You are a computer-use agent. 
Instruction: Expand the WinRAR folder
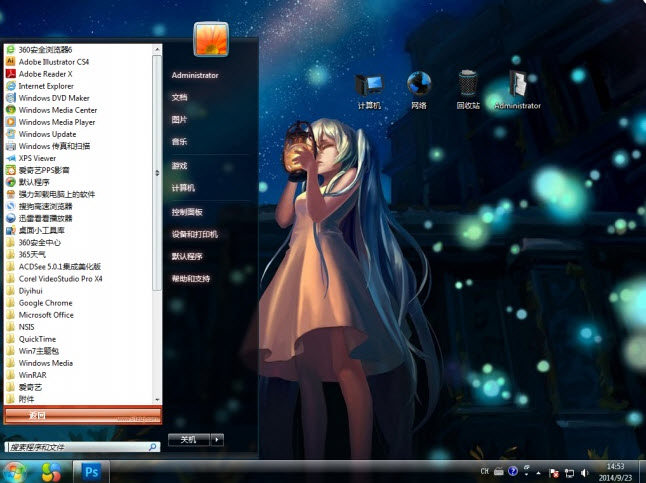[27, 375]
